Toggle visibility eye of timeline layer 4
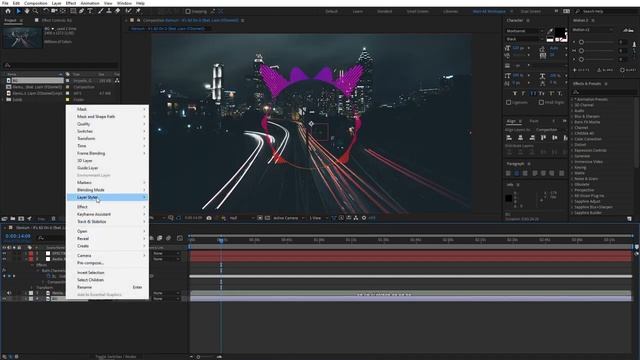This screenshot has width=640, height=360. (4, 299)
